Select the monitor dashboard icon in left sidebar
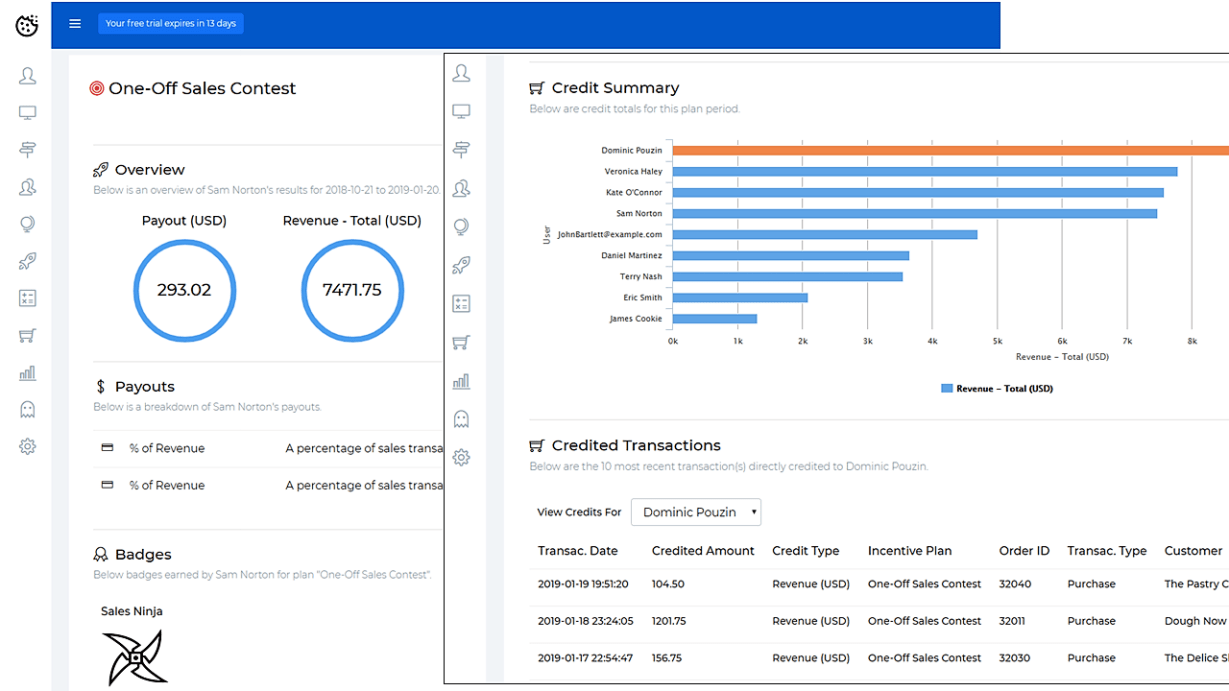Viewport: 1229px width, 691px height. 27,114
